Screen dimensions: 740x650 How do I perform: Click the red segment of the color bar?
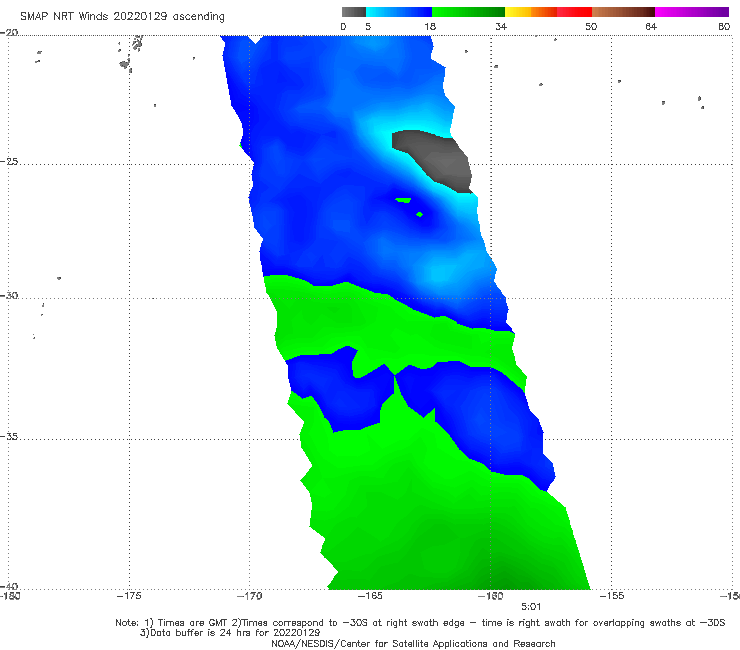[x=574, y=12]
